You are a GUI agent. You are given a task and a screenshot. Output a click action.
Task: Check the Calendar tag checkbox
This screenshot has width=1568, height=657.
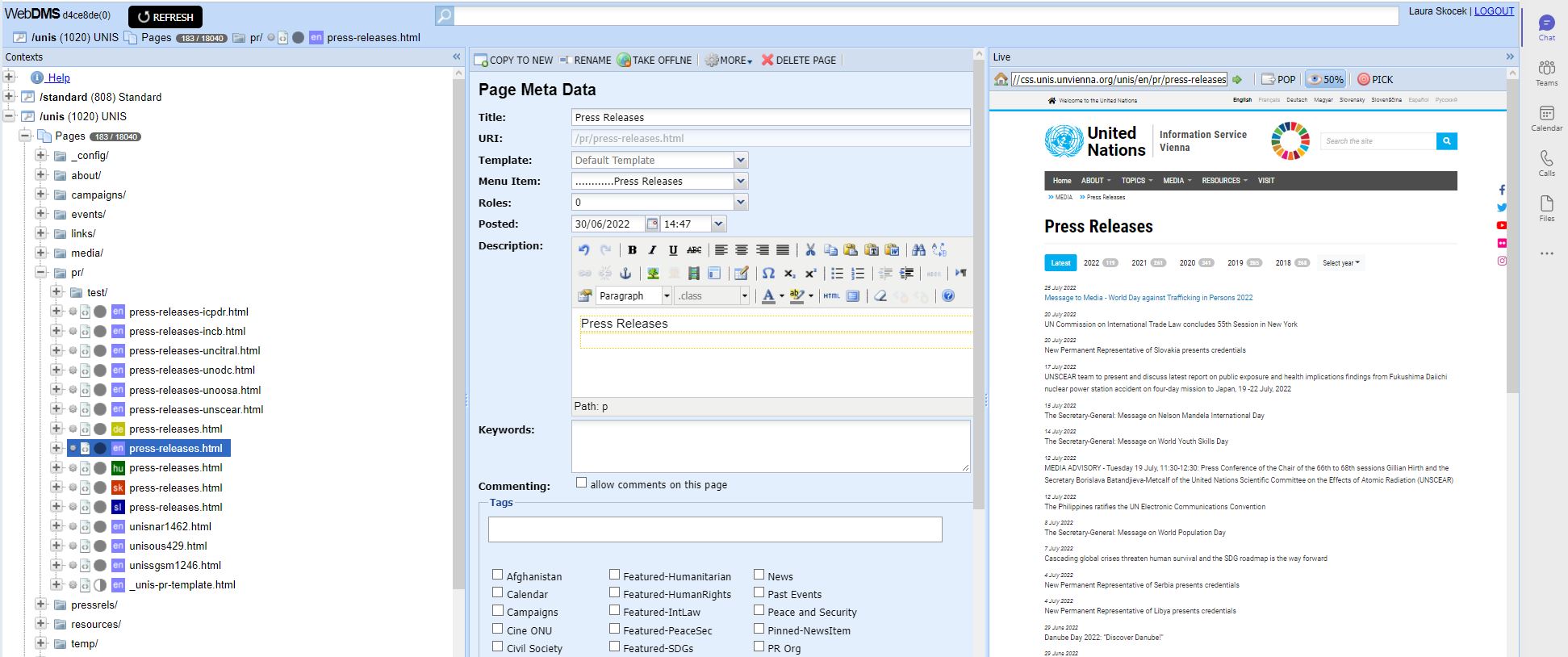tap(498, 592)
